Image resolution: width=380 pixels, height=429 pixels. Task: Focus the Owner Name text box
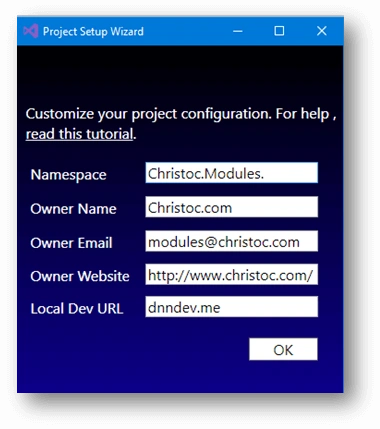click(231, 207)
